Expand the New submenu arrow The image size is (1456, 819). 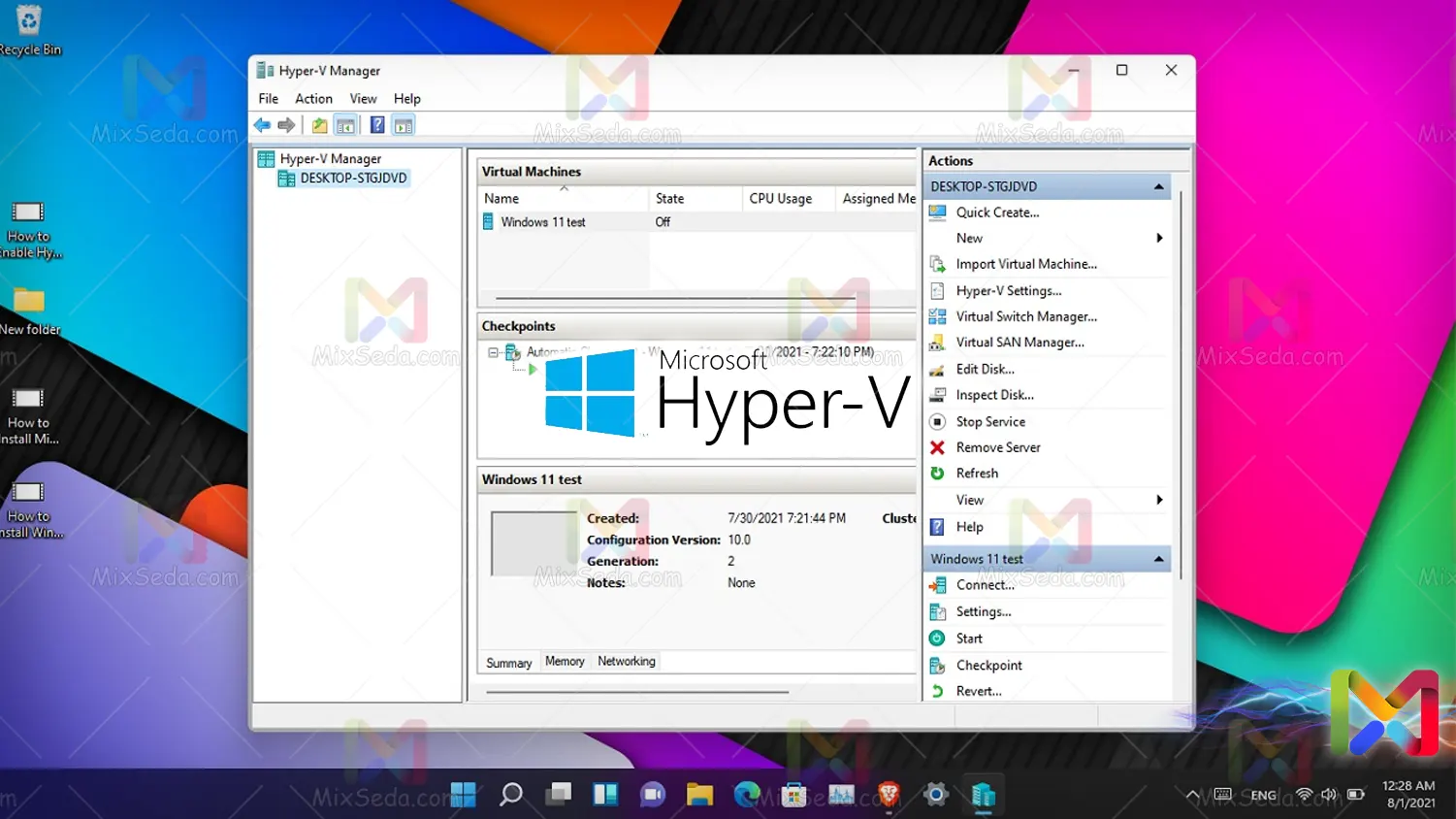point(1159,239)
